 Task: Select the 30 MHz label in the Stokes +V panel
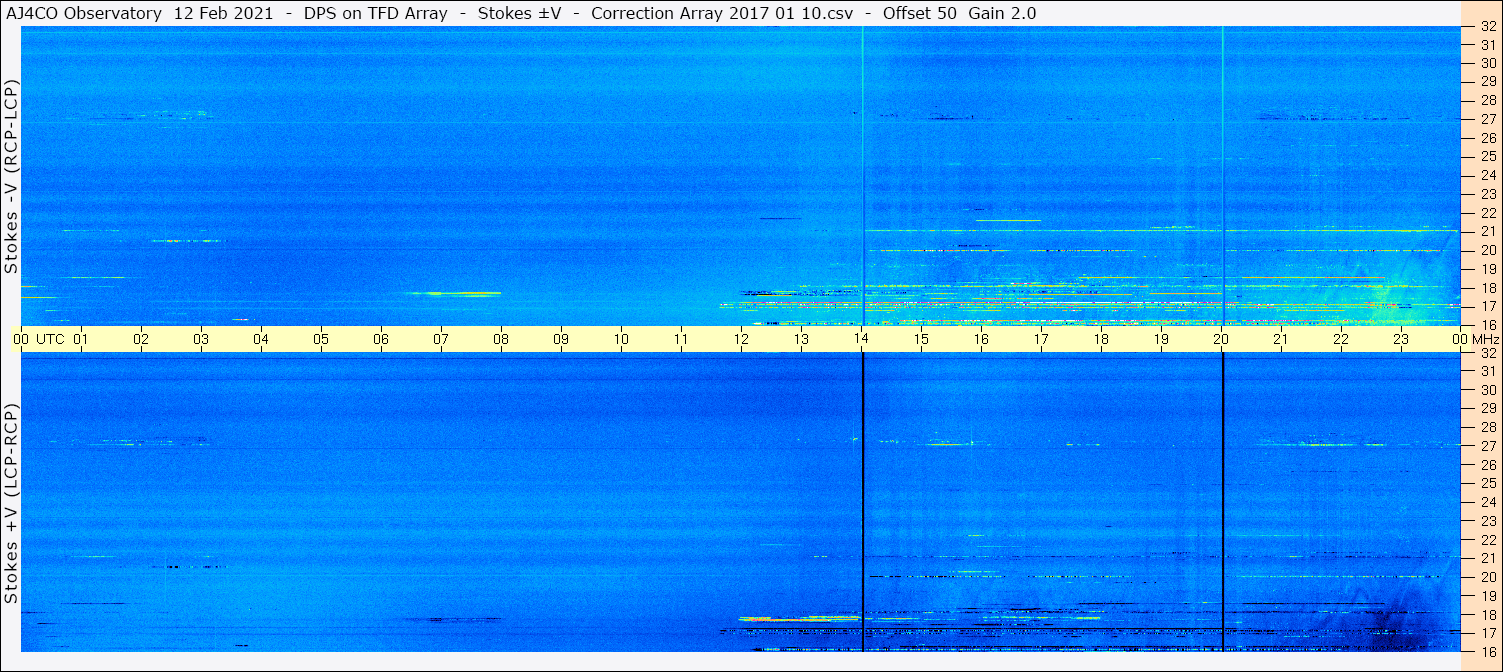(x=1487, y=390)
